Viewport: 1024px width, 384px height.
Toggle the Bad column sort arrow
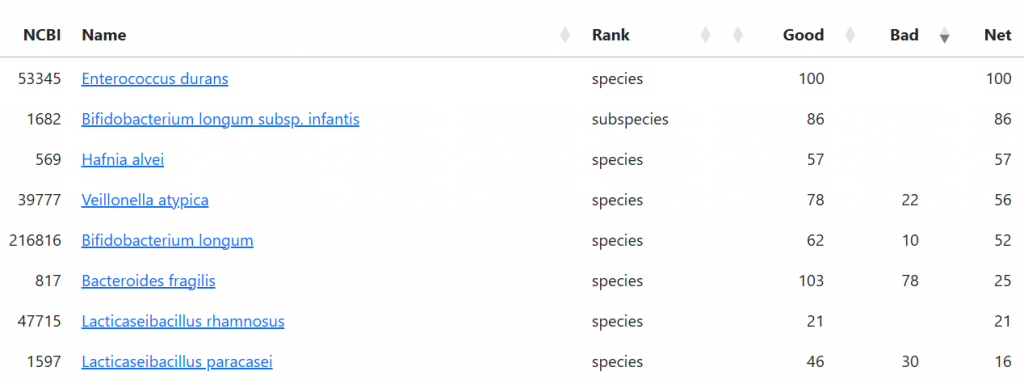(944, 36)
